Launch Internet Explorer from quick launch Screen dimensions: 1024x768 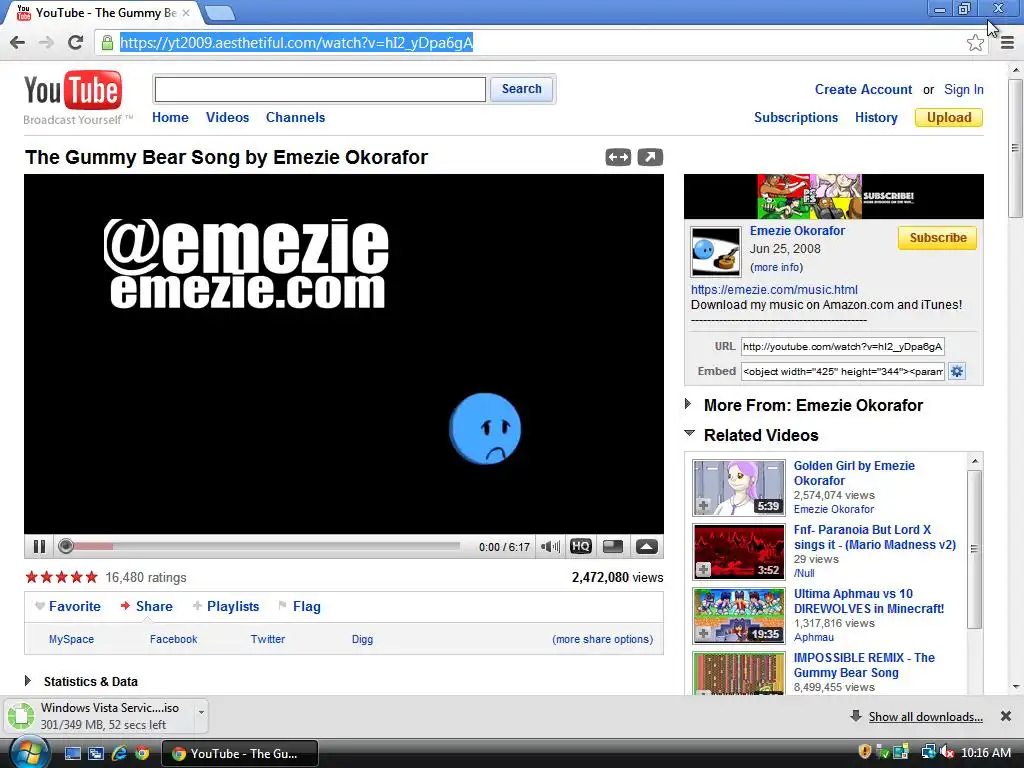coord(119,753)
